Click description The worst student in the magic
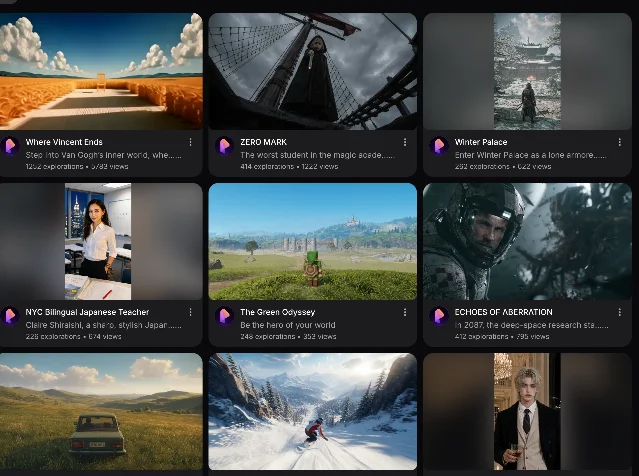The width and height of the screenshot is (639, 476). tap(317, 155)
